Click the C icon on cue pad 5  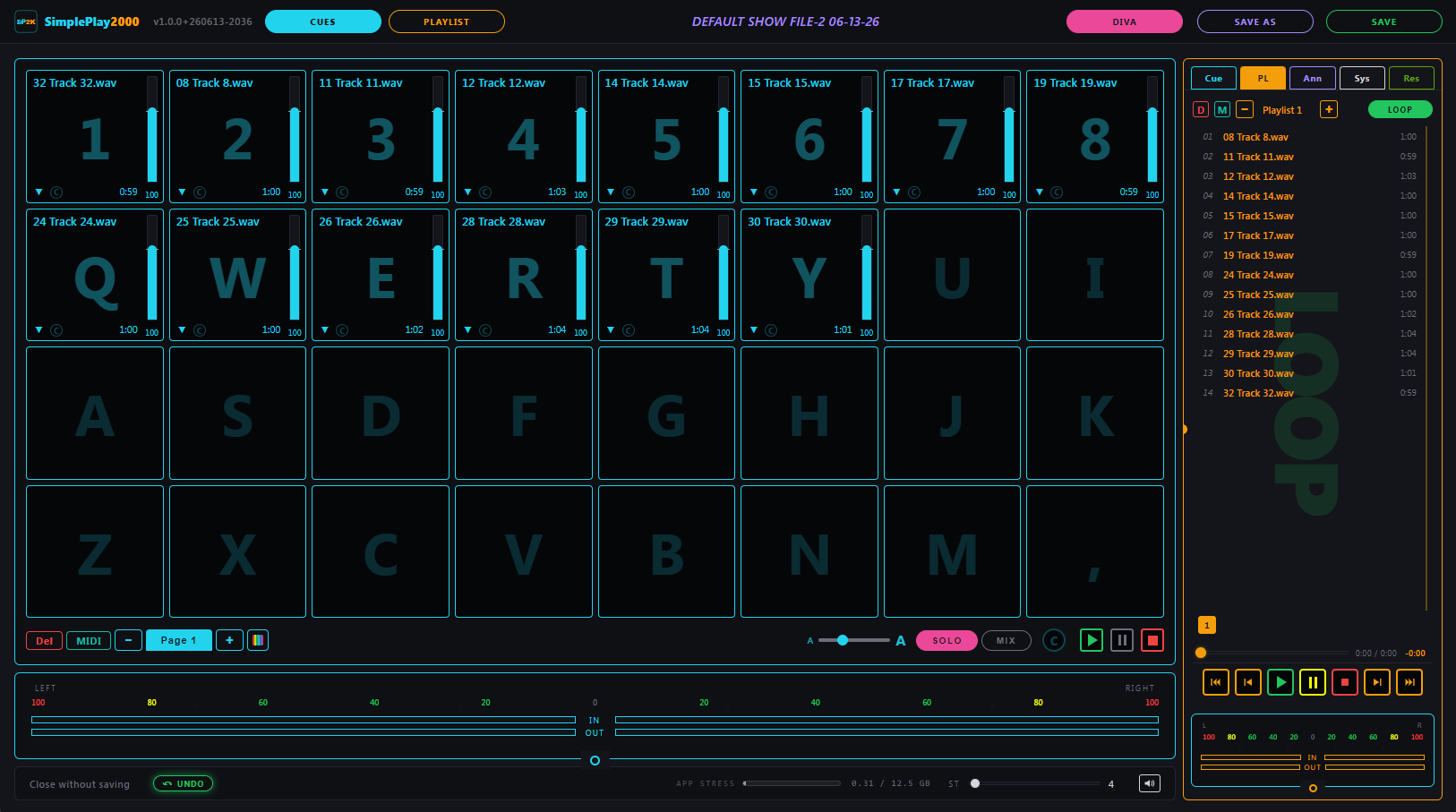point(629,192)
